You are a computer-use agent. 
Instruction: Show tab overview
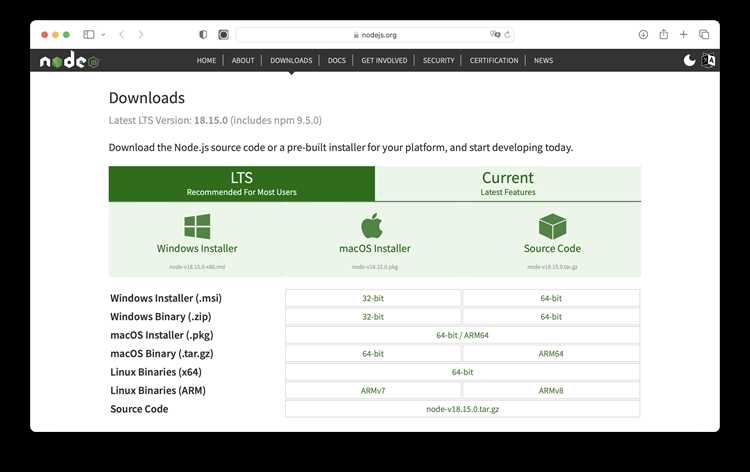click(x=704, y=34)
